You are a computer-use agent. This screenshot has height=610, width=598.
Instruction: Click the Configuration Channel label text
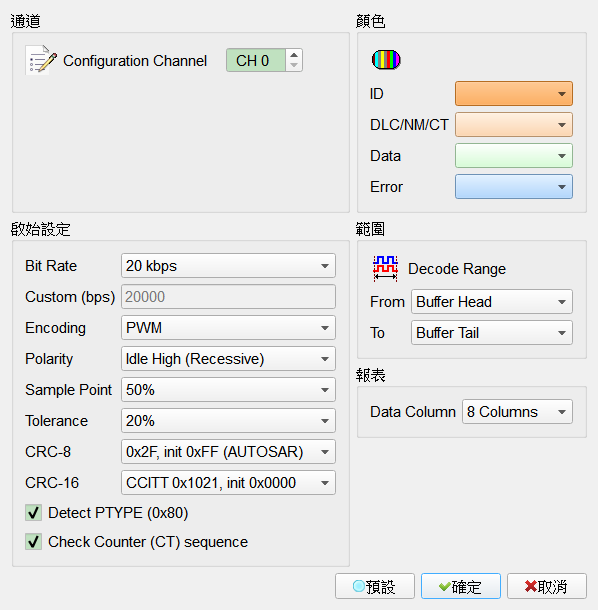pos(135,61)
